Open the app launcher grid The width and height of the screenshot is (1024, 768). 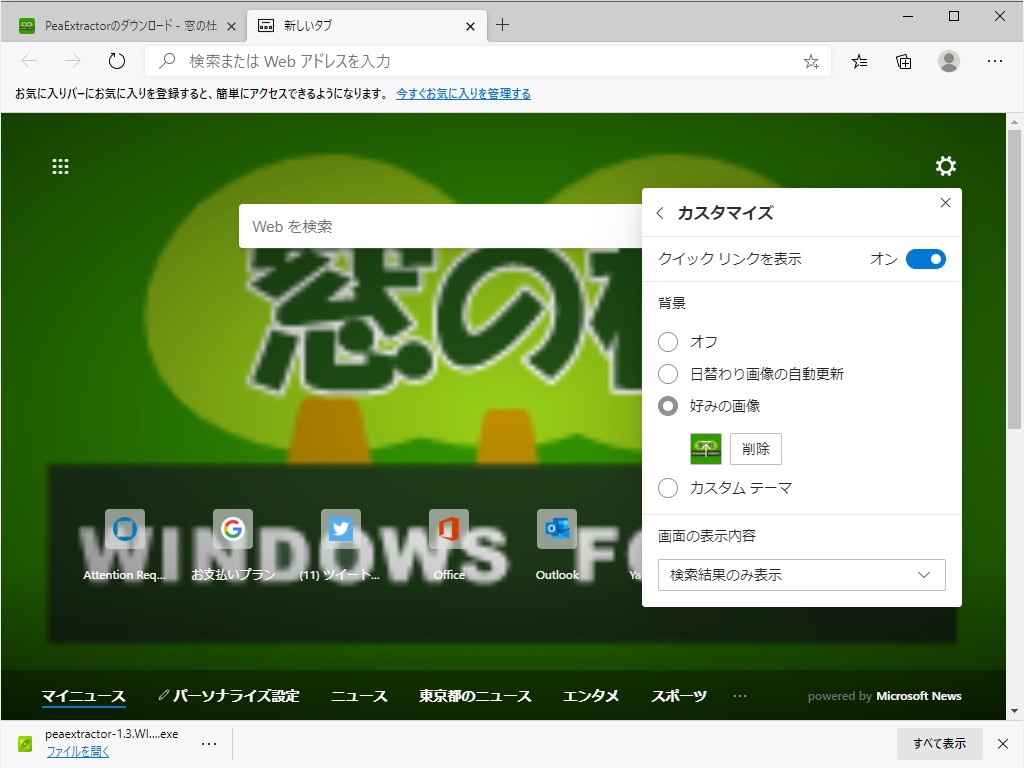tap(60, 166)
